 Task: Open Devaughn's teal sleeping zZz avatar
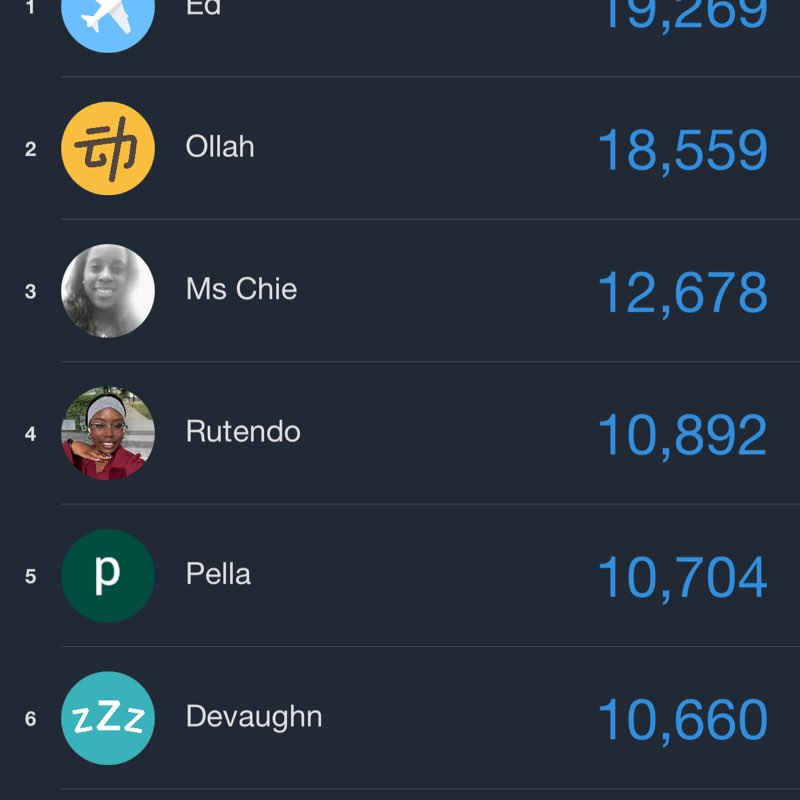[x=108, y=718]
